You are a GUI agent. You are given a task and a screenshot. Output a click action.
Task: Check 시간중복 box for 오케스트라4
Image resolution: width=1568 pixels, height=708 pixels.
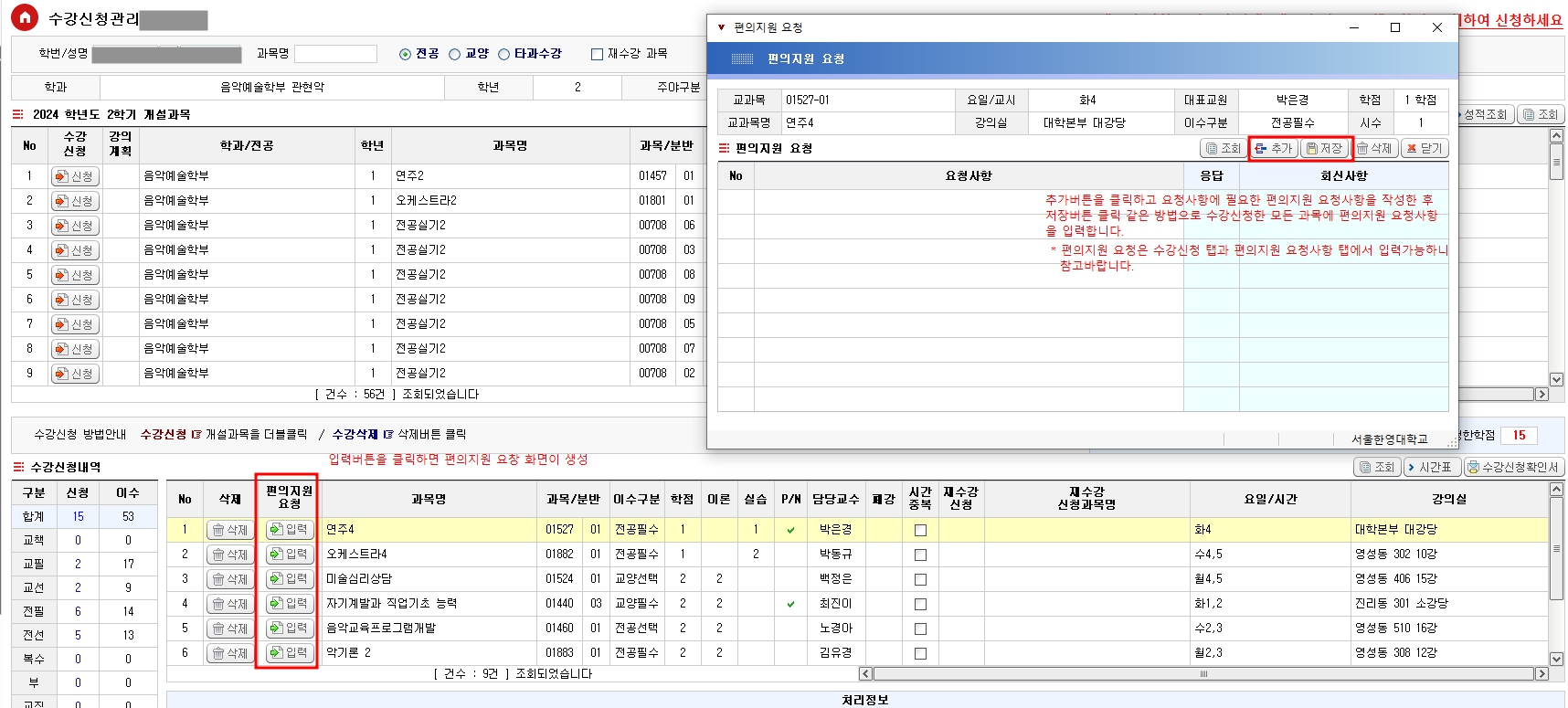(x=920, y=555)
